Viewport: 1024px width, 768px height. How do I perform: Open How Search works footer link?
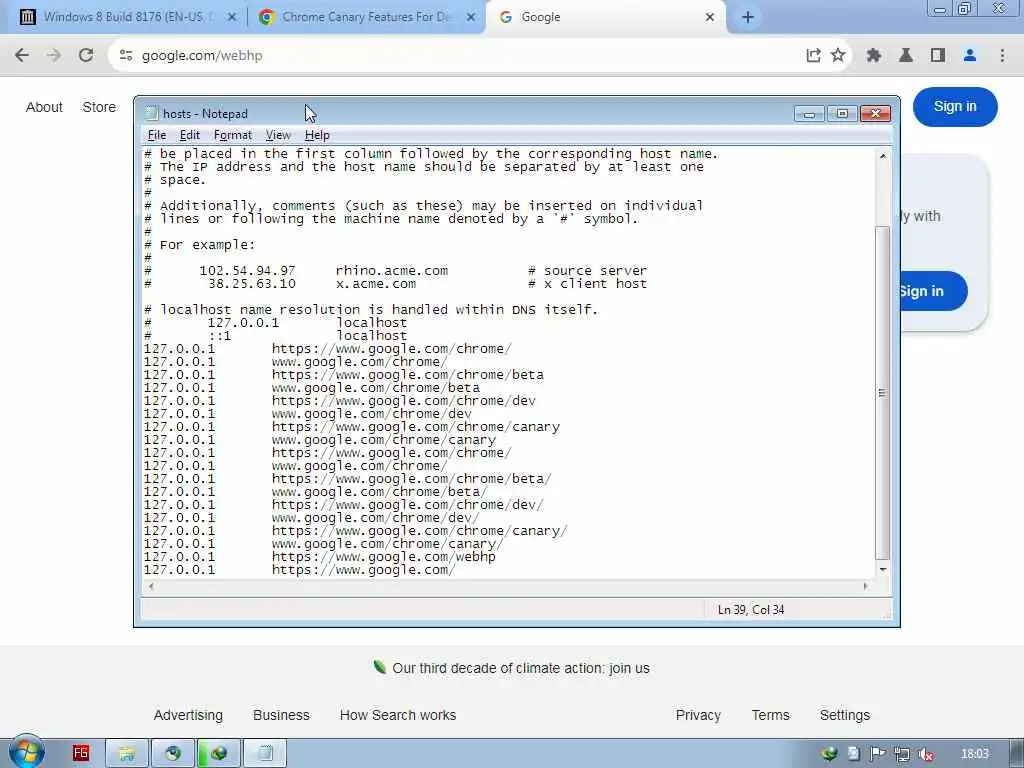[398, 715]
